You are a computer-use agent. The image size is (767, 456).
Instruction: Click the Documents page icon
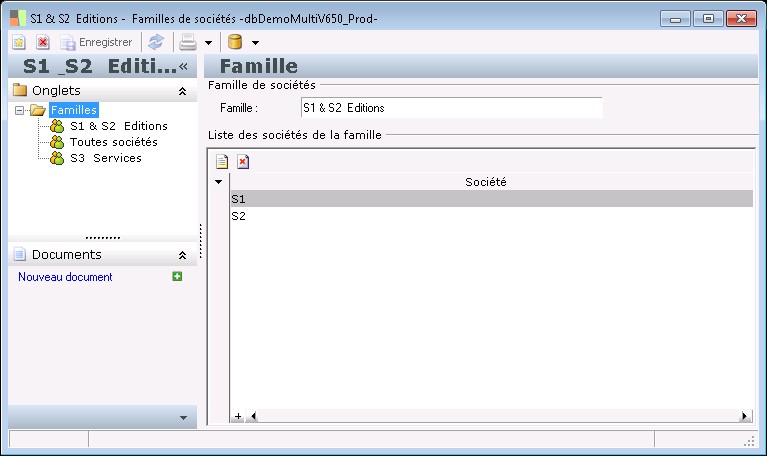coord(20,254)
